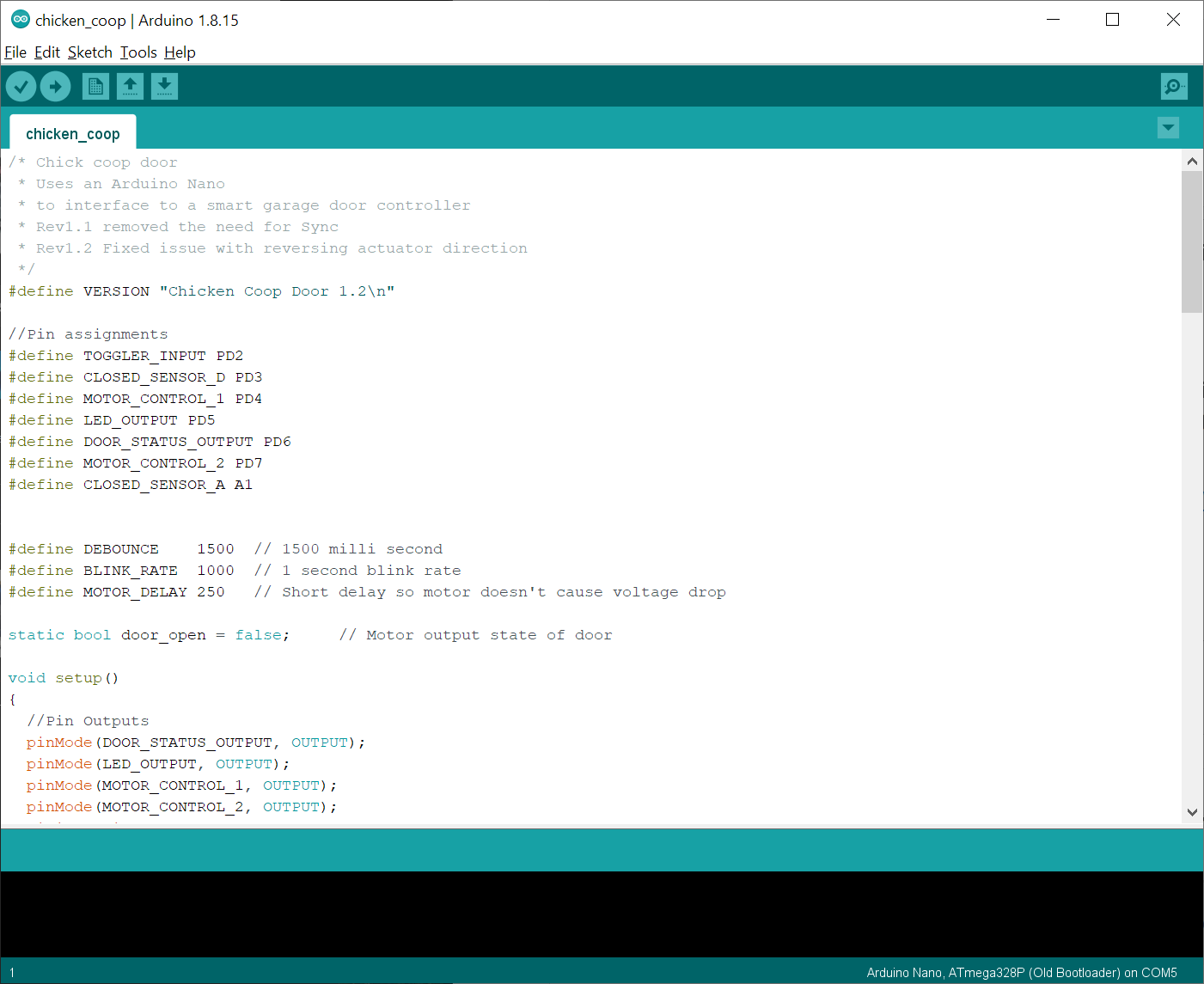Click the board info "Arduino Nano, ATmega328P" status
Screen dimensions: 1204x984
(1022, 973)
